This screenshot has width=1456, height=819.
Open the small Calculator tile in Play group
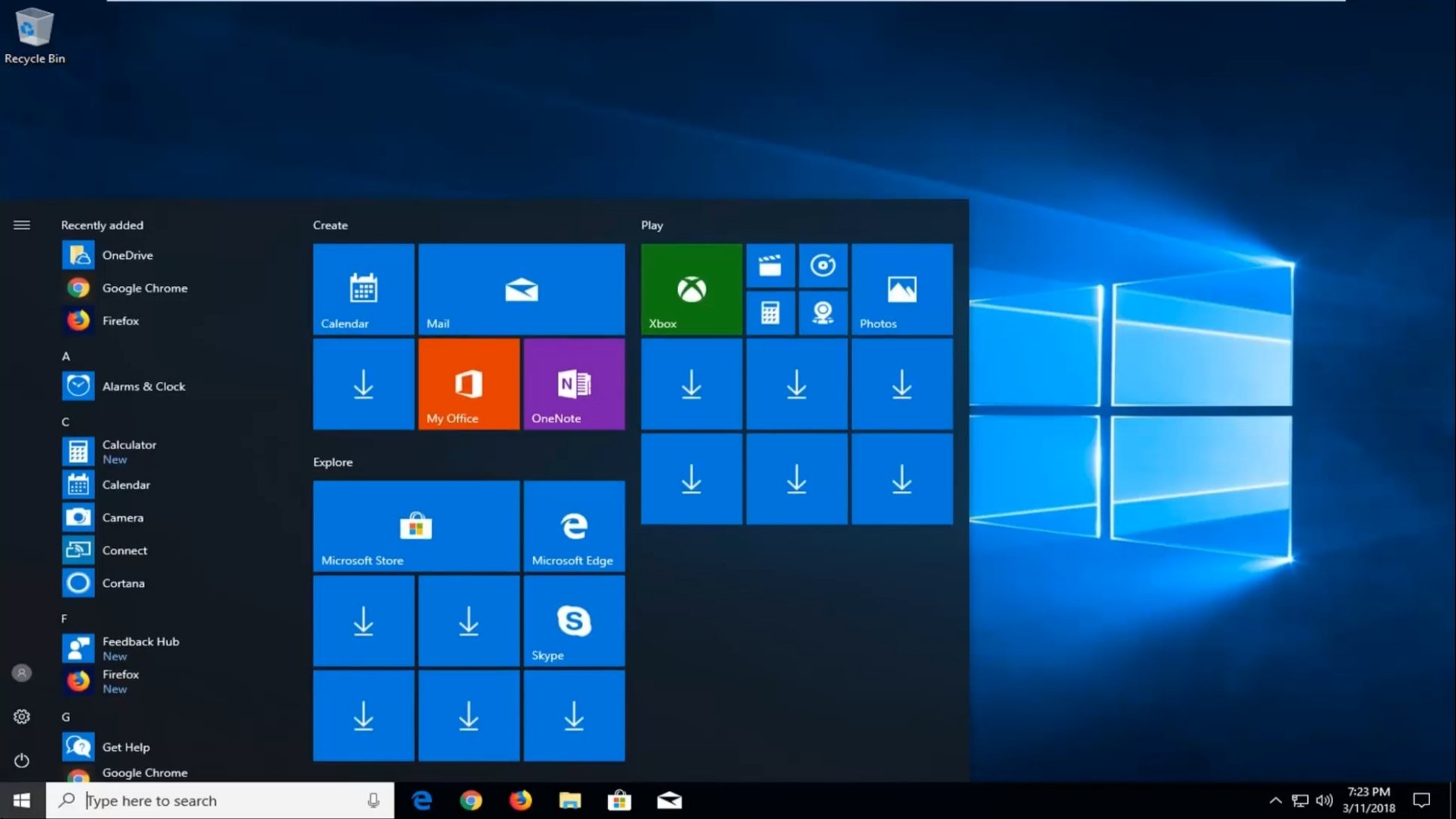(770, 313)
